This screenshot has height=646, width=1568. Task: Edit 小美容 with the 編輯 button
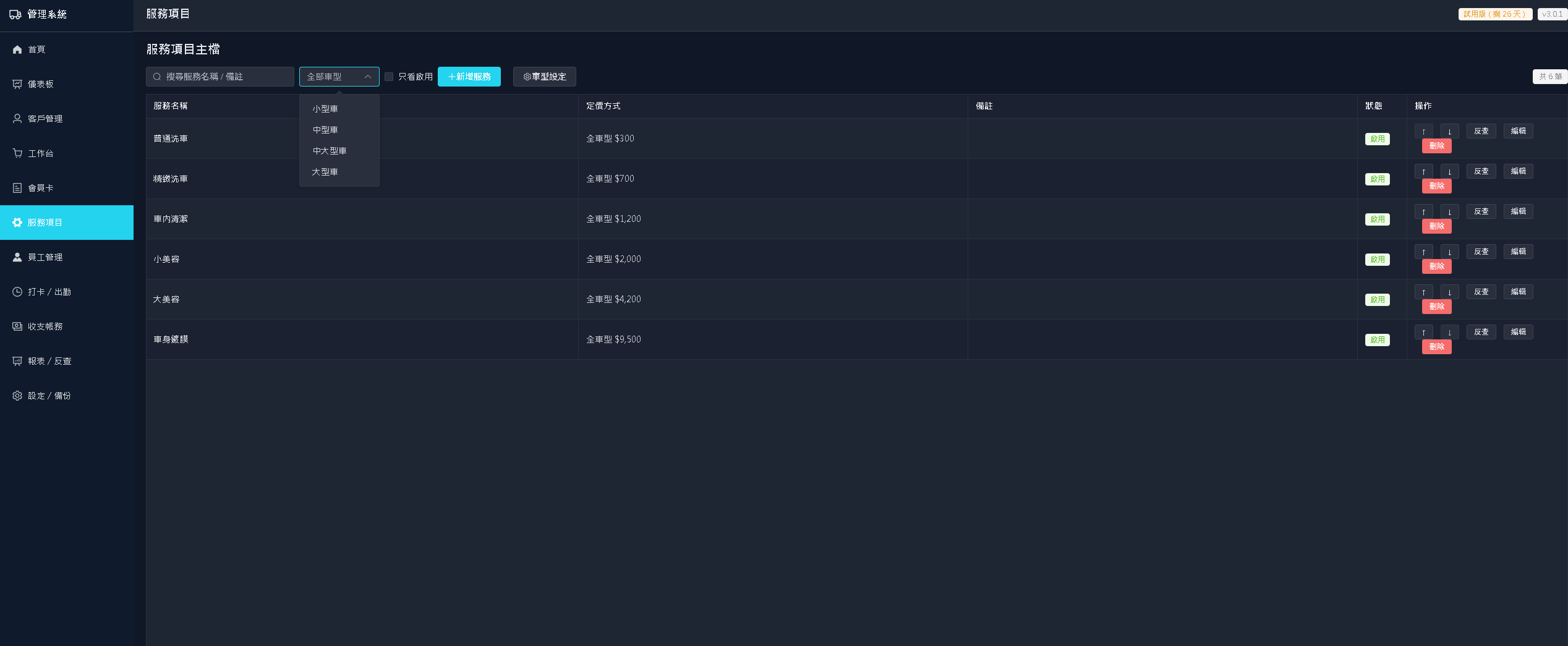click(1519, 252)
